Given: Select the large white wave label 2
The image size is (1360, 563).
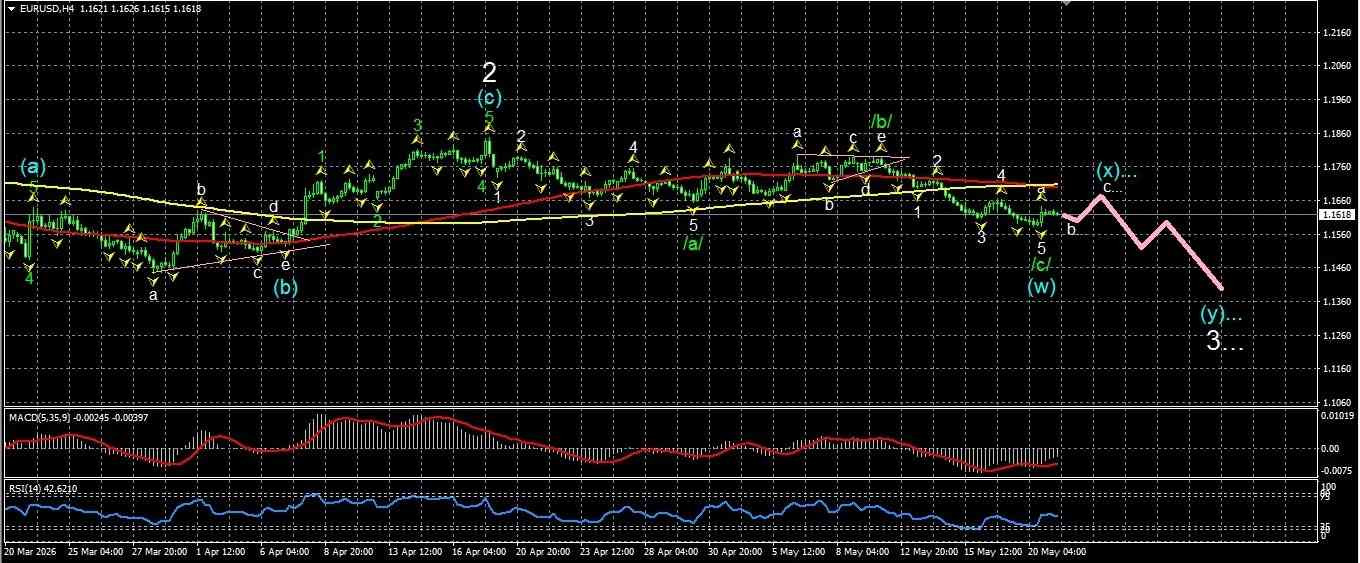Looking at the screenshot, I should tap(489, 72).
